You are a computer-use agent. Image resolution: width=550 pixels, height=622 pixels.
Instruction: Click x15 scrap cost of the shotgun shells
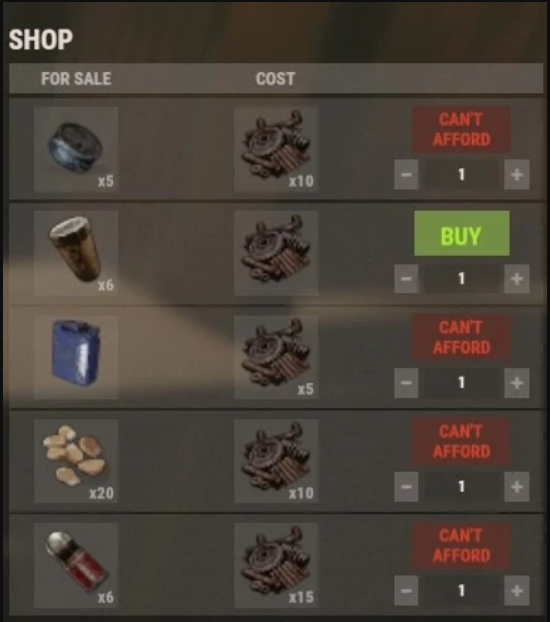(x=276, y=565)
